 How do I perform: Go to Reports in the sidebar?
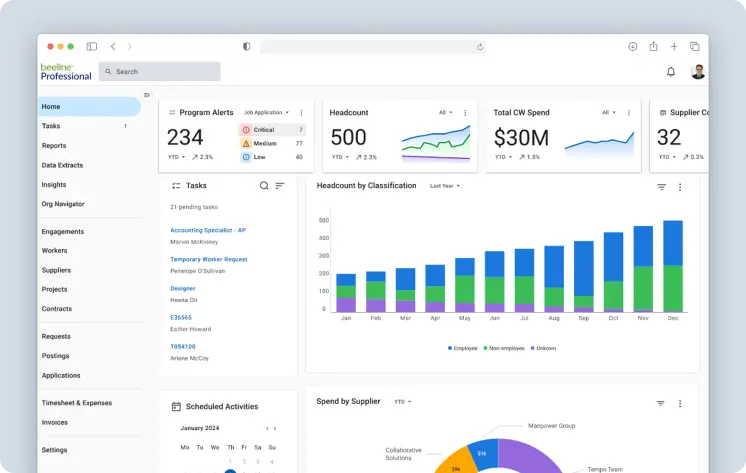click(x=54, y=146)
